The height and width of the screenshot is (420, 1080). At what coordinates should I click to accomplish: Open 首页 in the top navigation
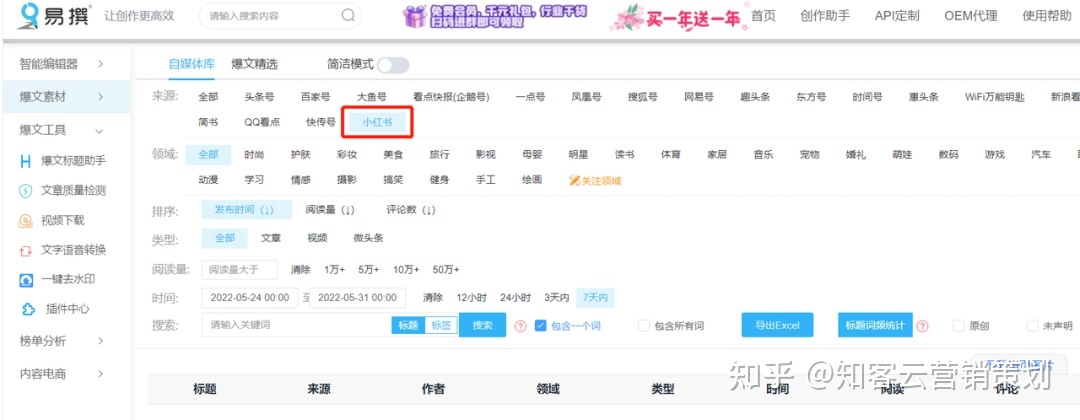[x=763, y=16]
